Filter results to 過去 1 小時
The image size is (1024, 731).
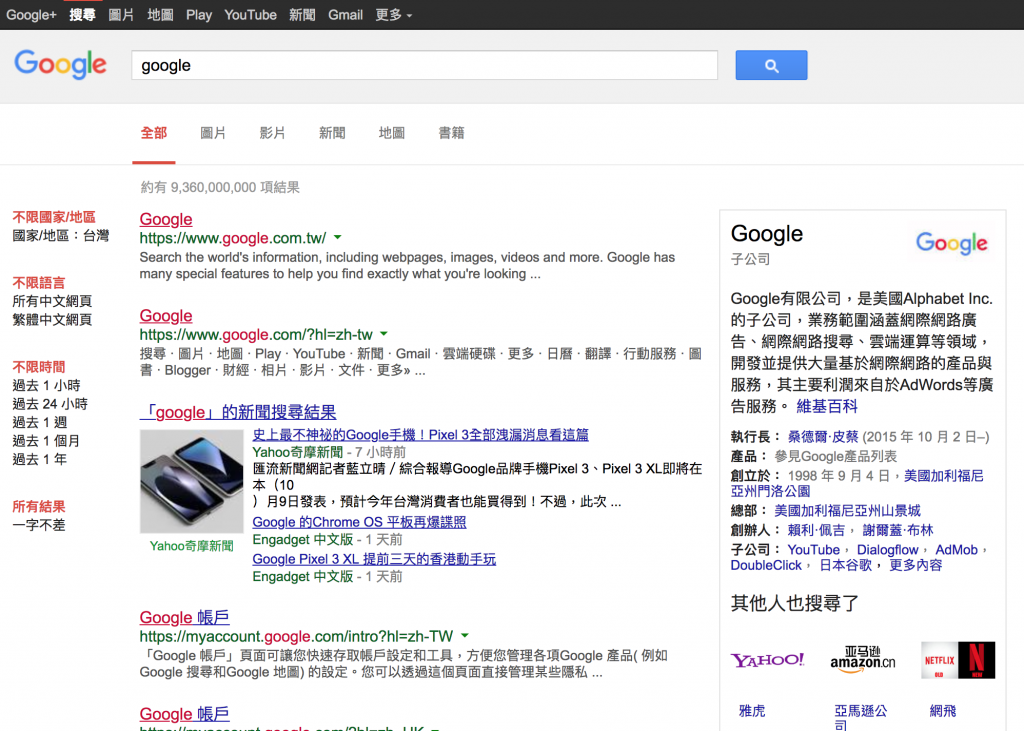(46, 385)
